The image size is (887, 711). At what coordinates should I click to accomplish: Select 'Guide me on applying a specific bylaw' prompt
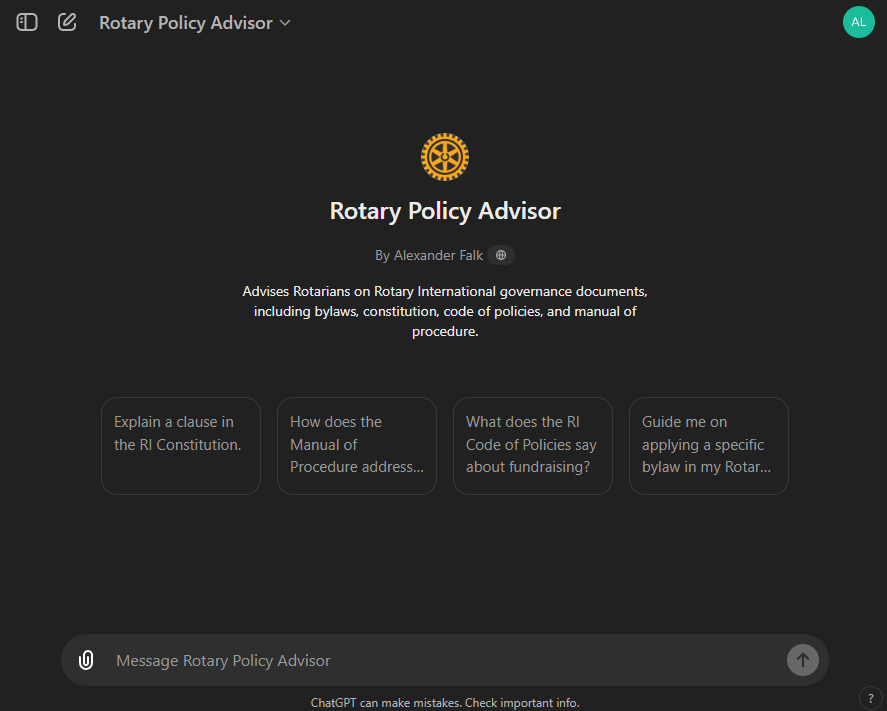(x=709, y=446)
